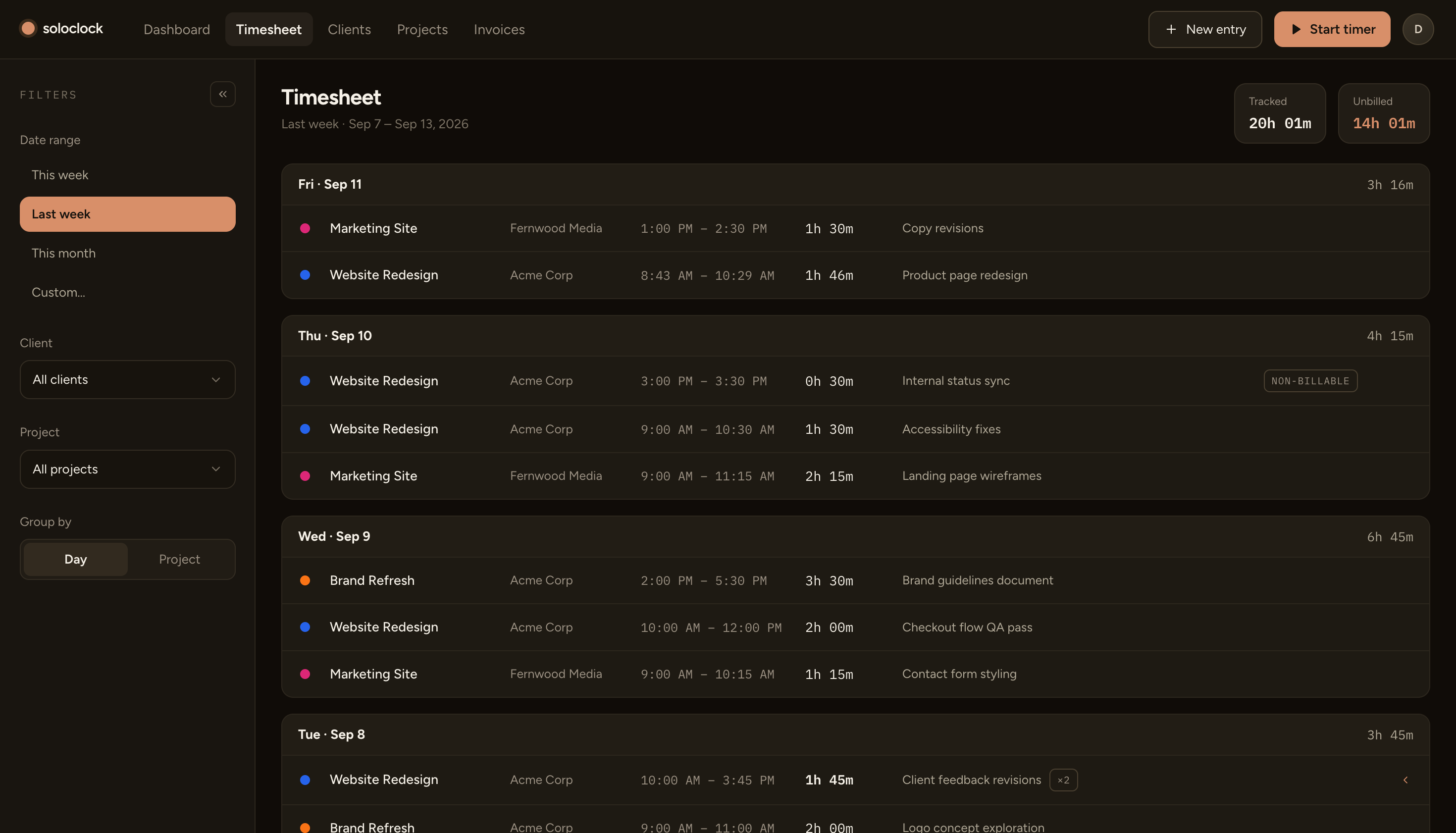Click the Wed · Sep 9 day header
1456x833 pixels.
coord(855,537)
